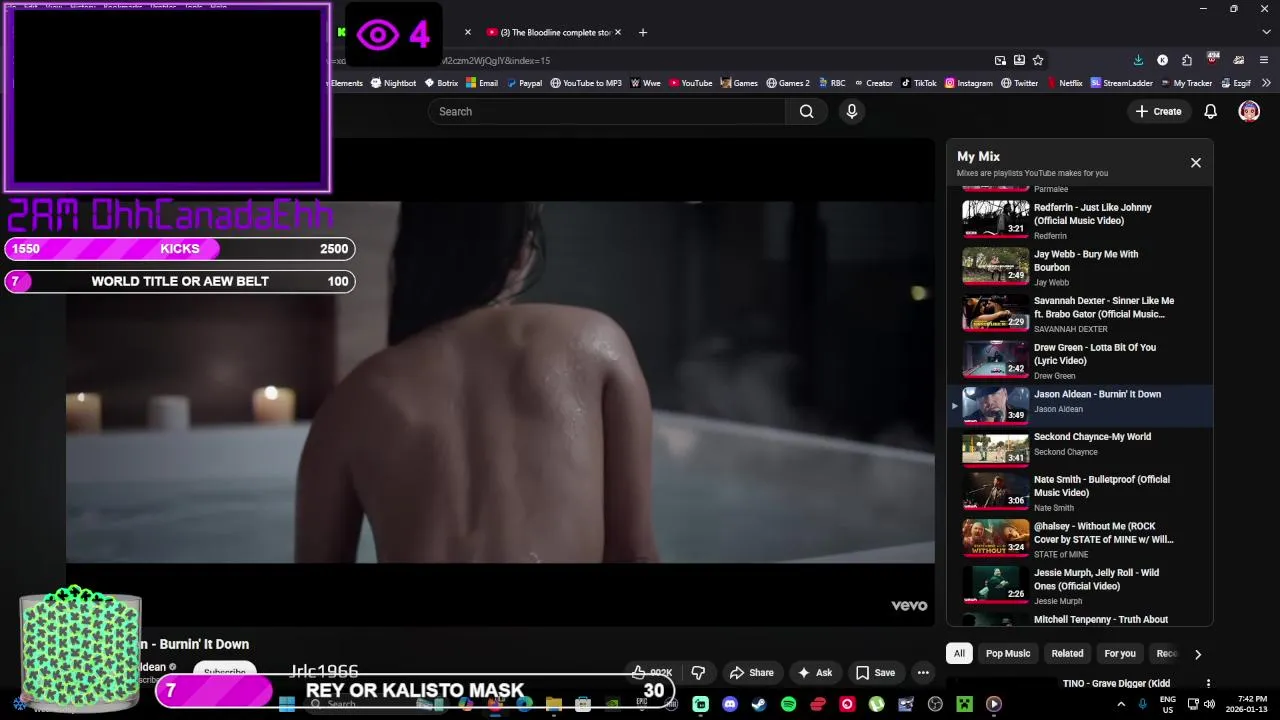This screenshot has width=1280, height=720.
Task: Select the Related filter chip
Action: 1067,653
